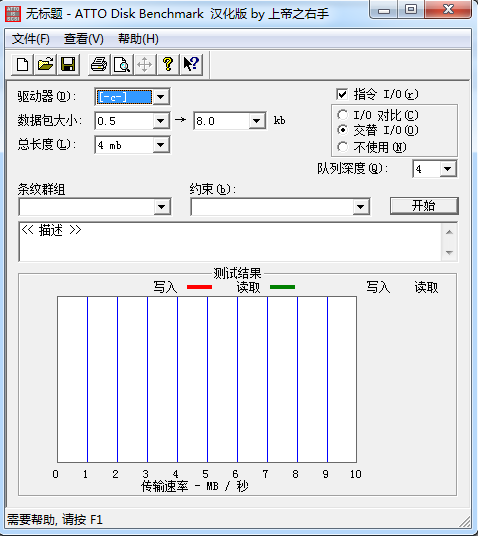Select the 不使用 radio button
This screenshot has width=478, height=536.
pyautogui.click(x=342, y=147)
